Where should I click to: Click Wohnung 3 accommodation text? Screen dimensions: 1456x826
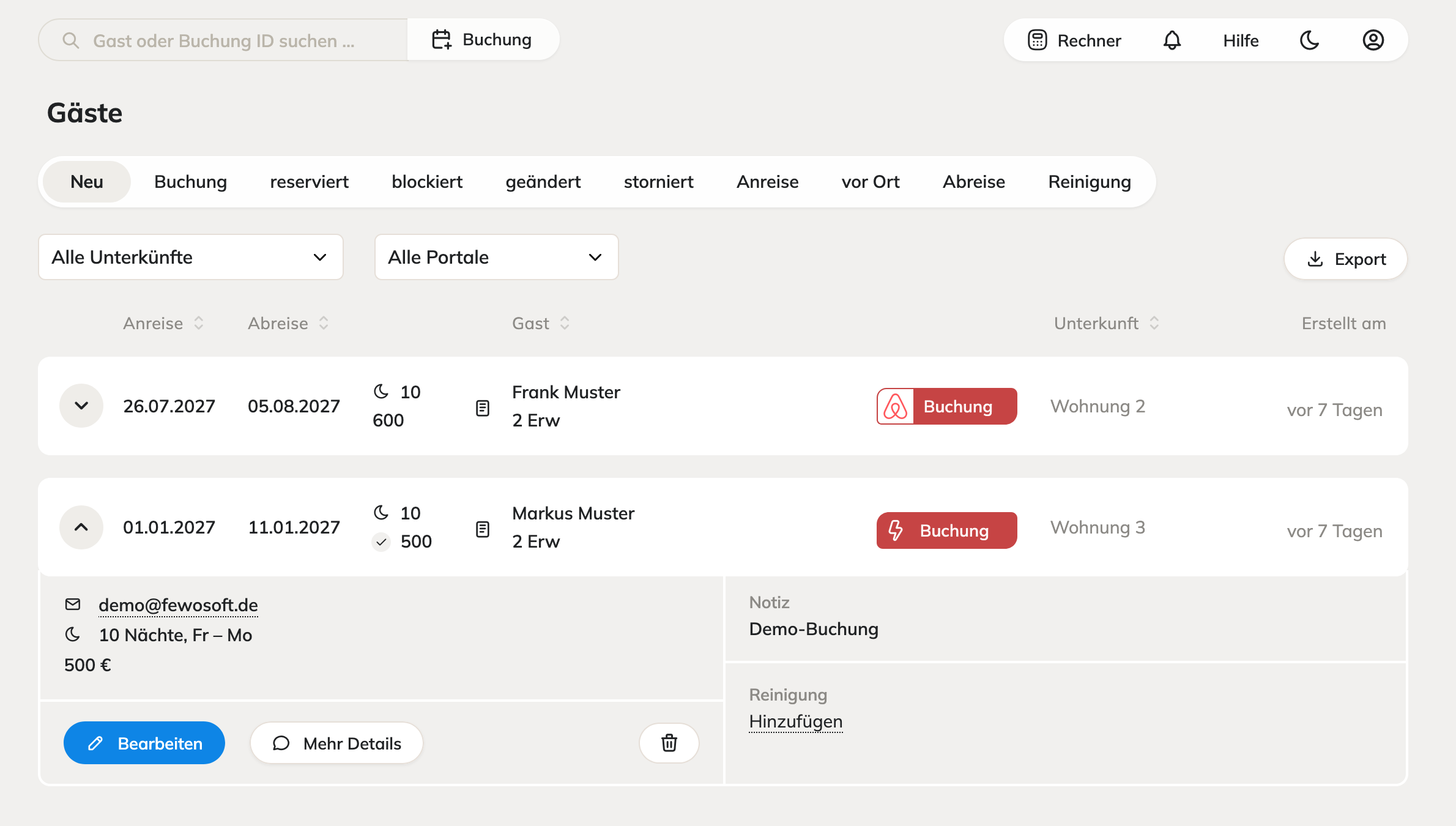coord(1098,527)
